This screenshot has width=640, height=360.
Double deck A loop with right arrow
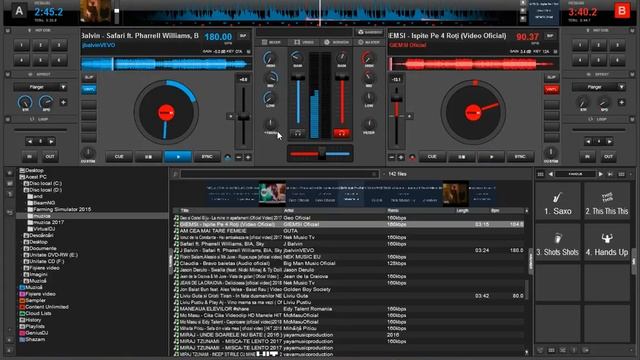[51, 142]
